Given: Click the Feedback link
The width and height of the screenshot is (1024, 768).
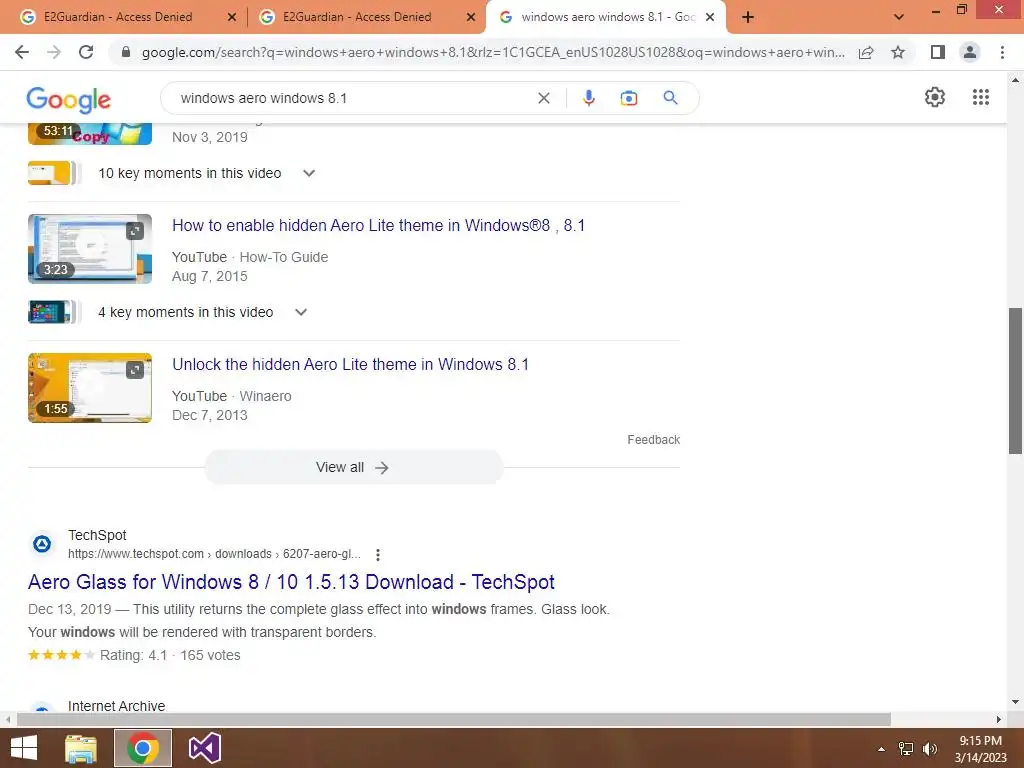Looking at the screenshot, I should click(x=653, y=440).
